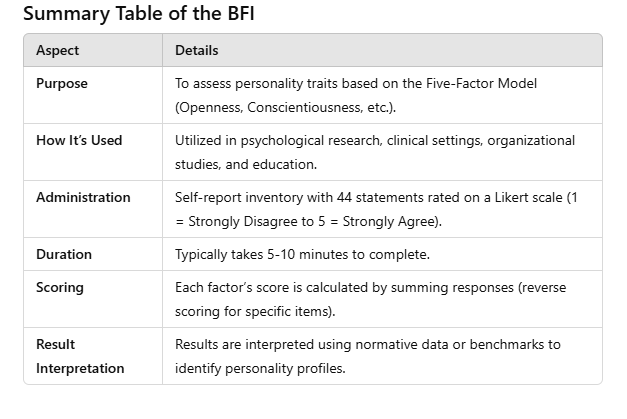The width and height of the screenshot is (627, 419).
Task: Select the "Details" column header
Action: pos(197,50)
